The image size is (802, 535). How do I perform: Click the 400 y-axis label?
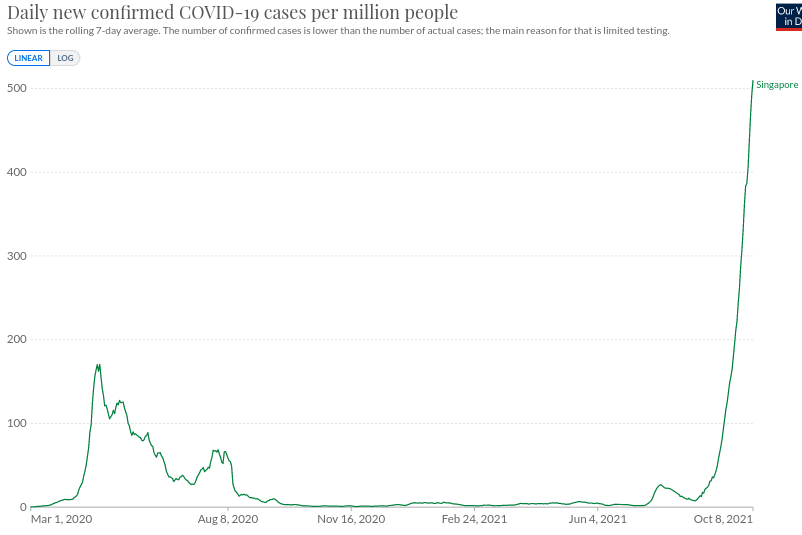tap(15, 173)
